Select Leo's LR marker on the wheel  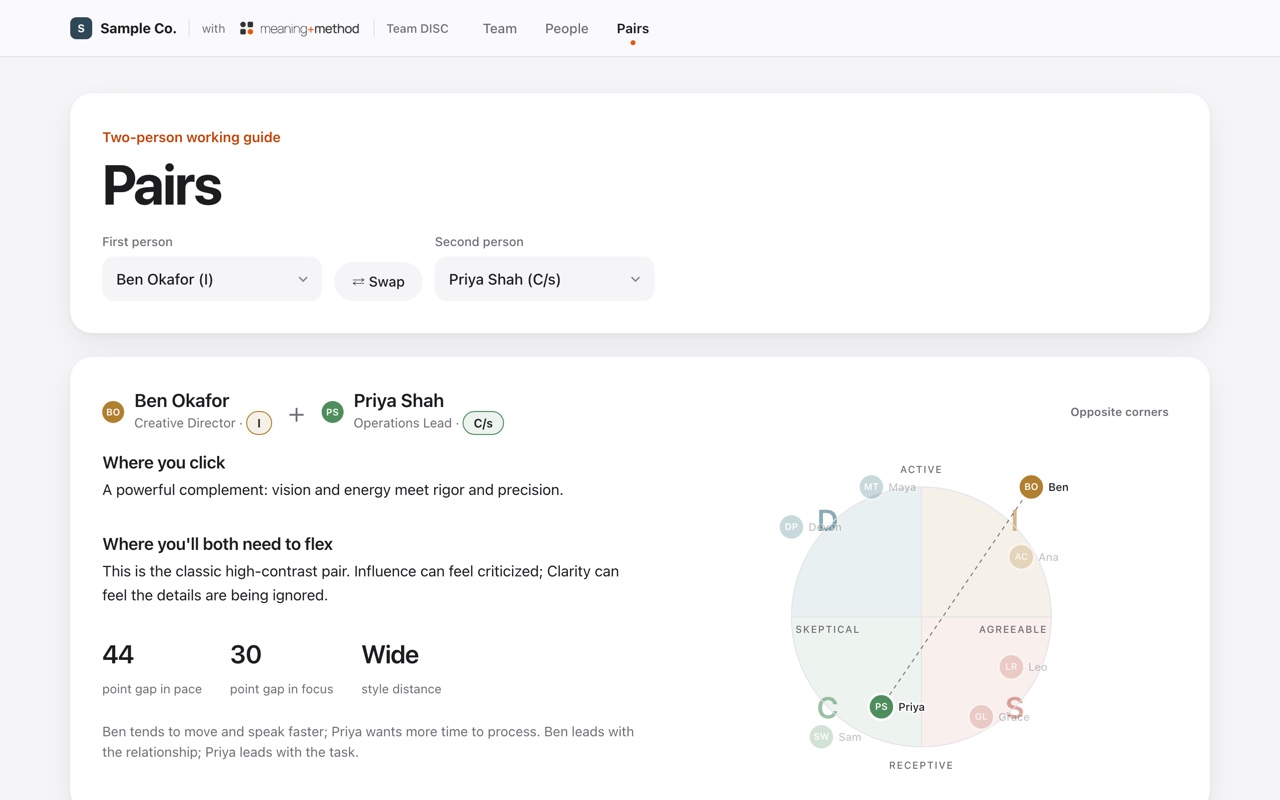point(1011,667)
